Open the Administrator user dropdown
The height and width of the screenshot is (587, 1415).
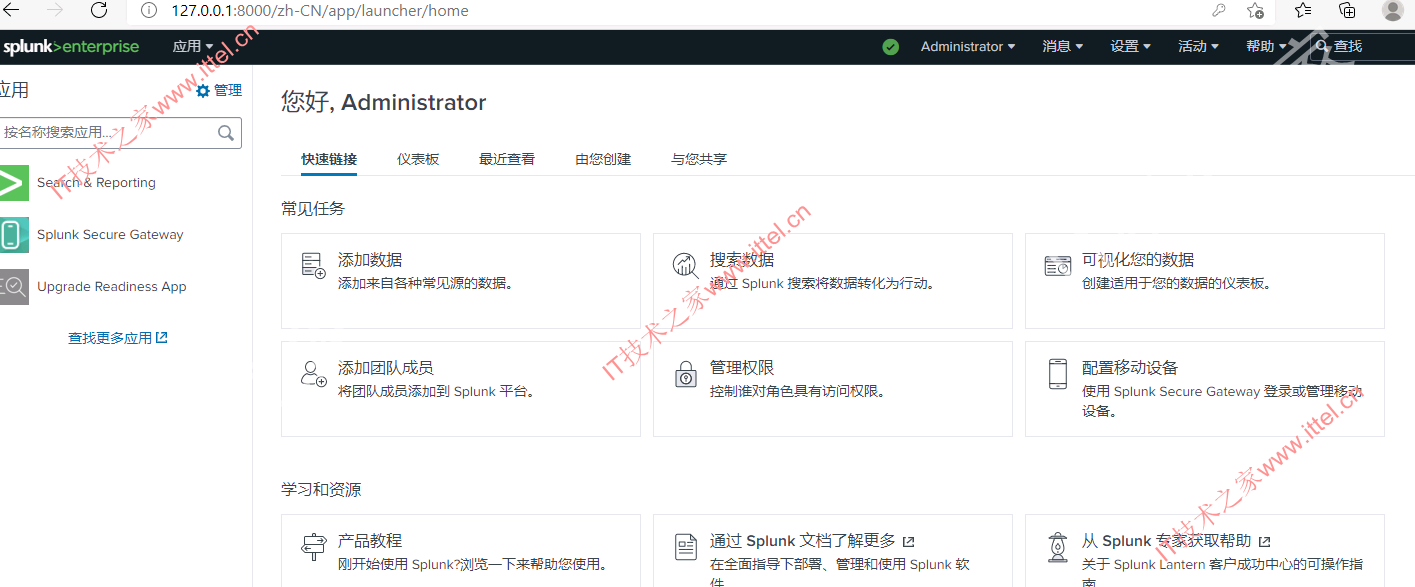(968, 47)
